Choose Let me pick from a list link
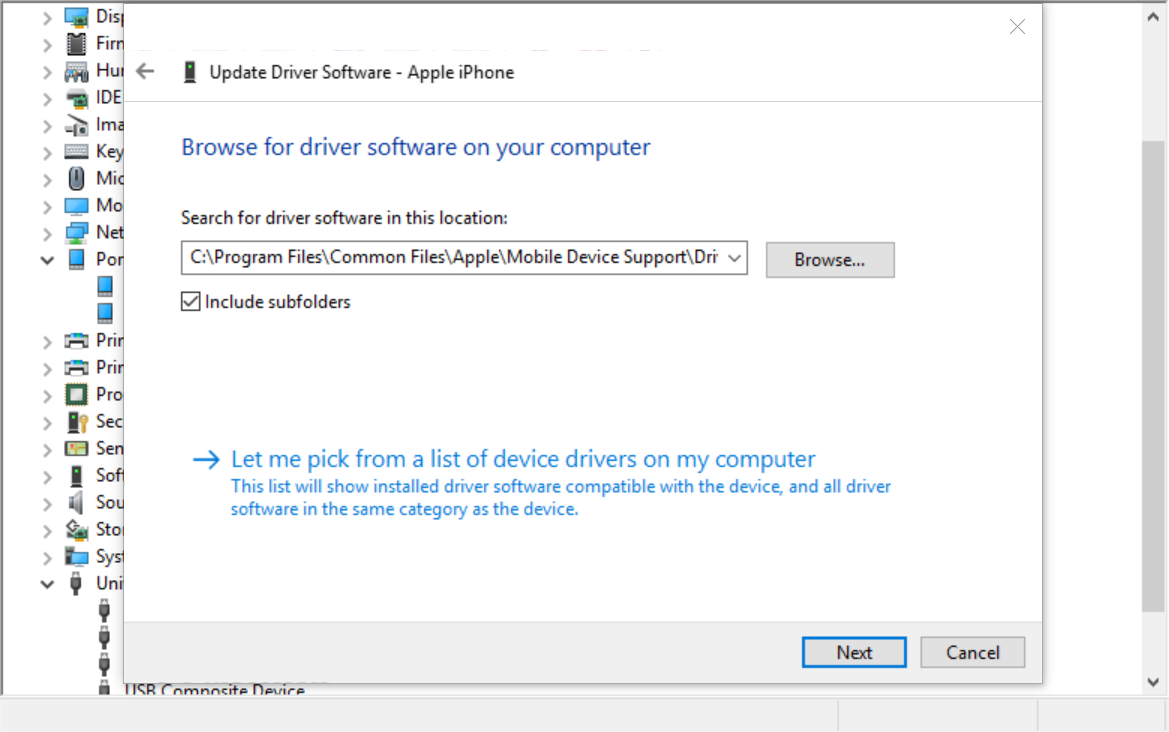Viewport: 1169px width, 732px height. (523, 458)
